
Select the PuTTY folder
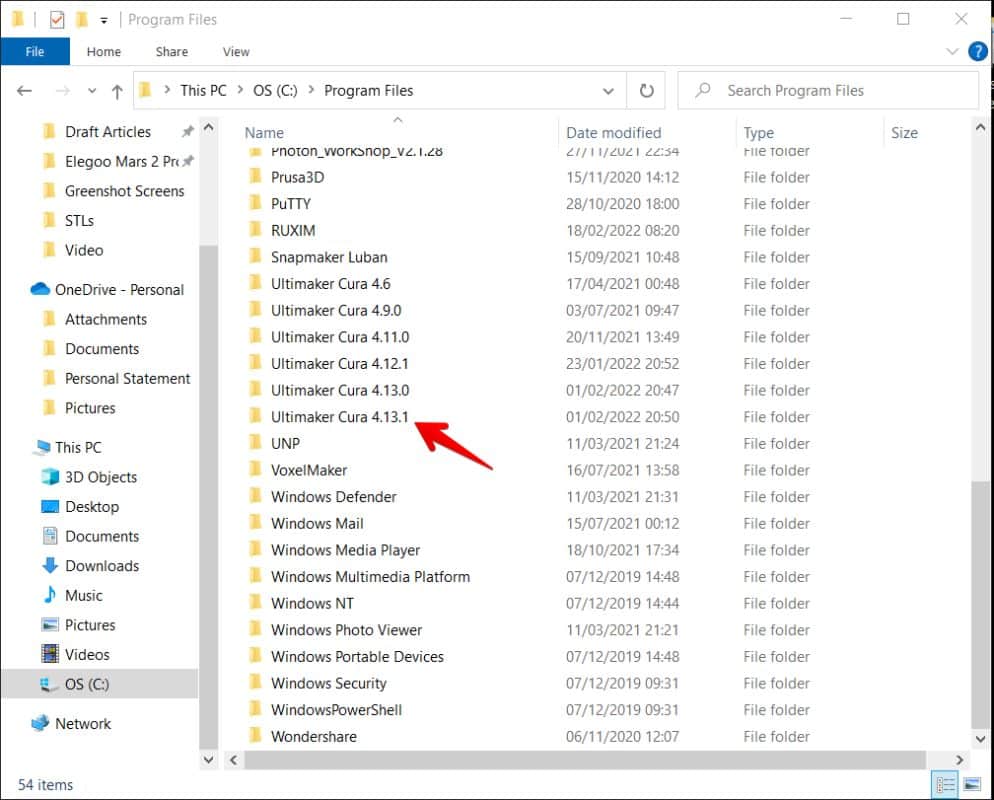290,203
